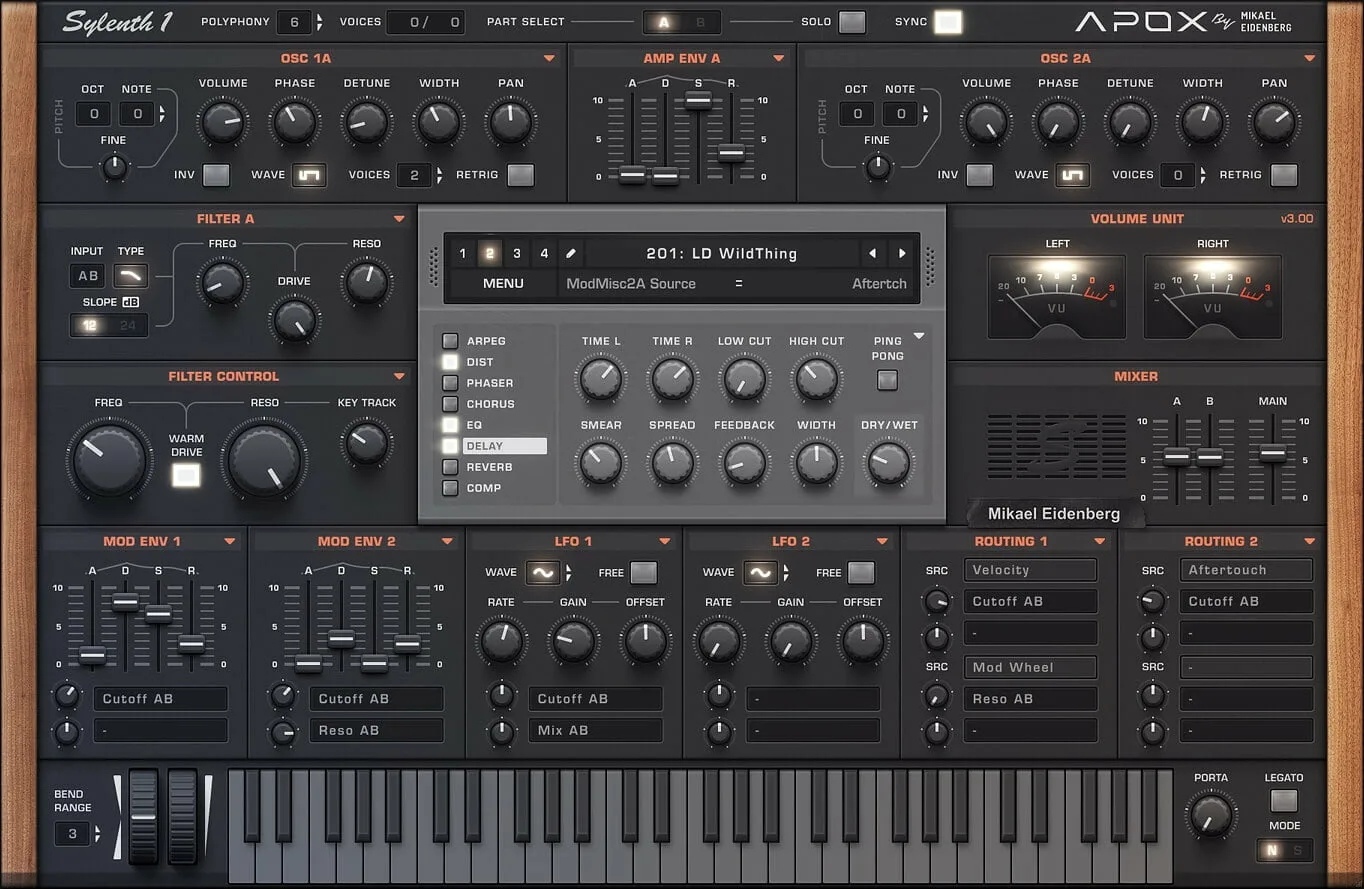Viewport: 1364px width, 889px height.
Task: Enable the Arpeg effect checkbox
Action: [450, 341]
